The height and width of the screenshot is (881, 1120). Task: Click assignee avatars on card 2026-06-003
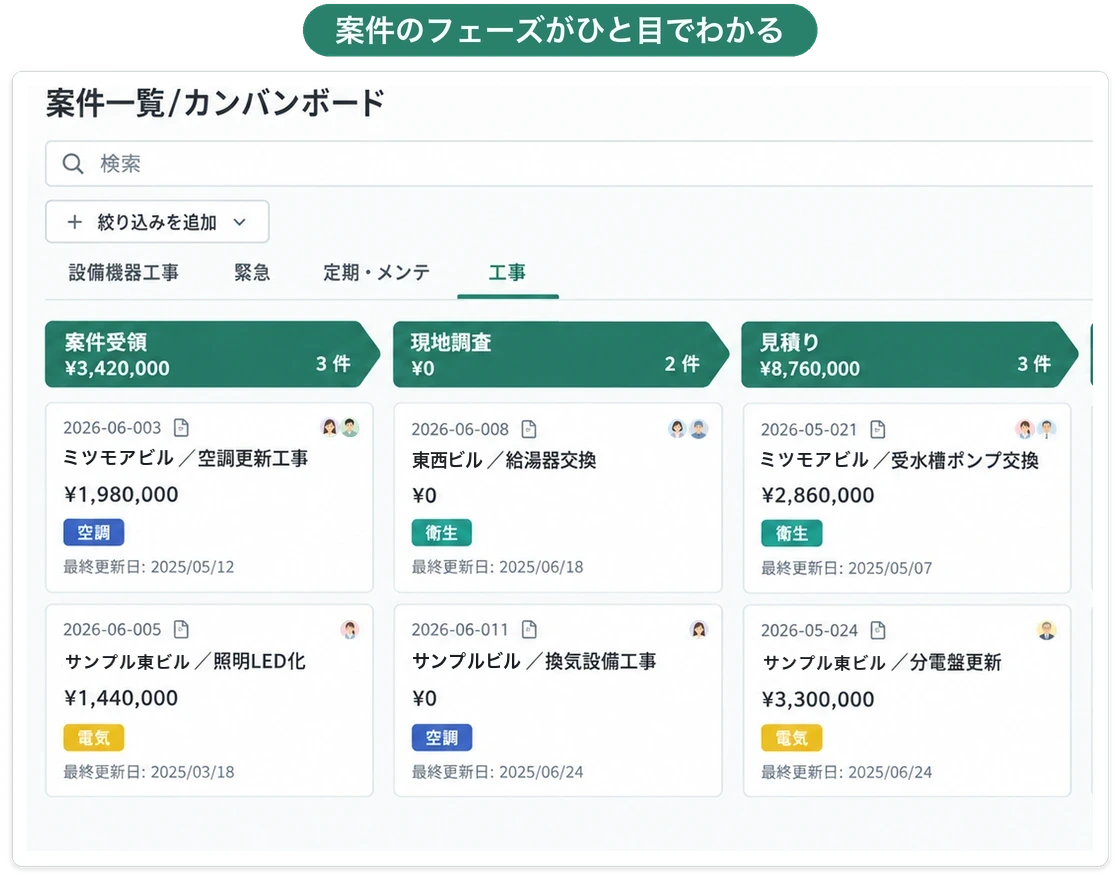[x=340, y=427]
